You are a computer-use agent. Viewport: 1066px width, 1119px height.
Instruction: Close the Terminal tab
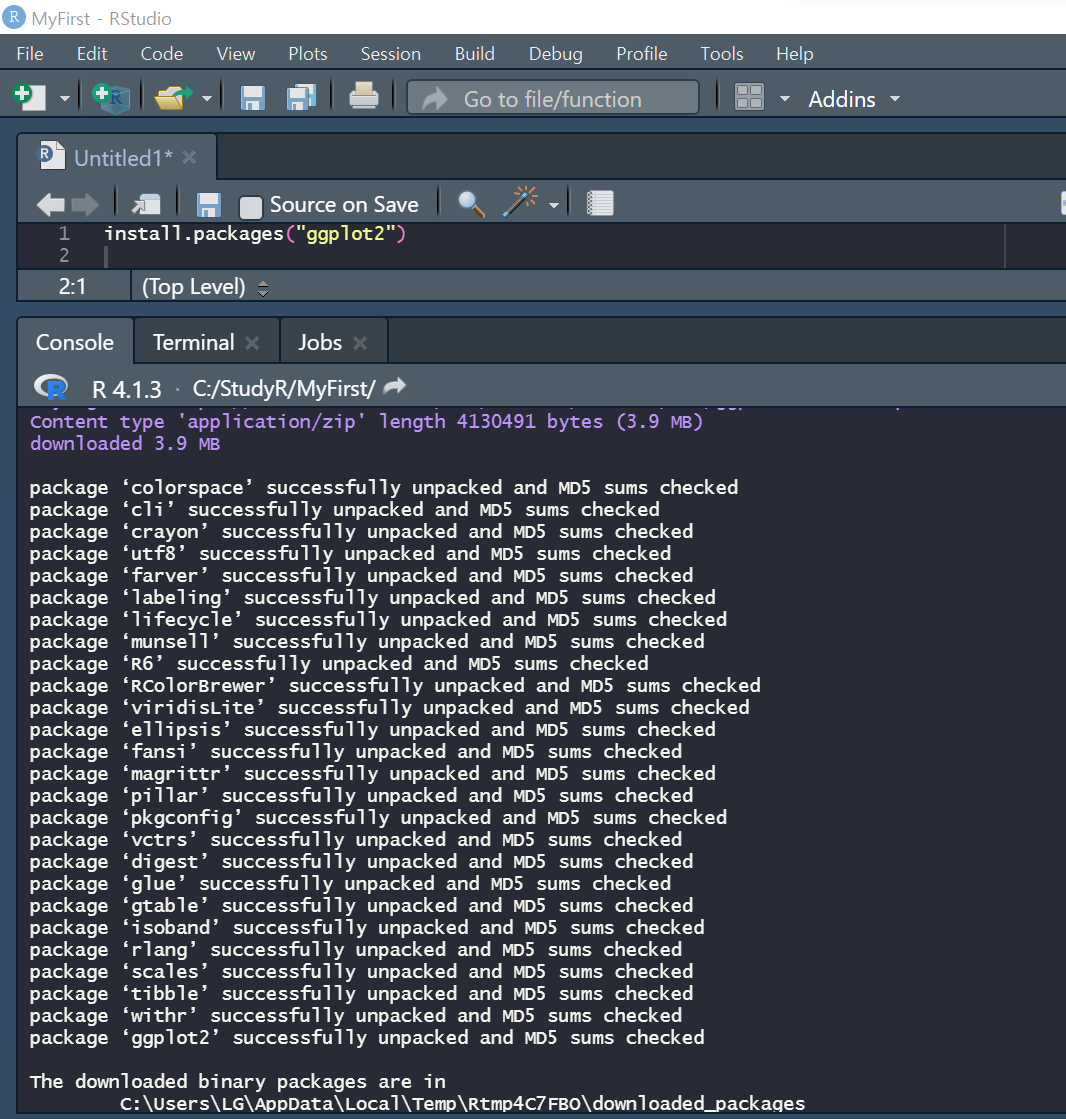[252, 343]
